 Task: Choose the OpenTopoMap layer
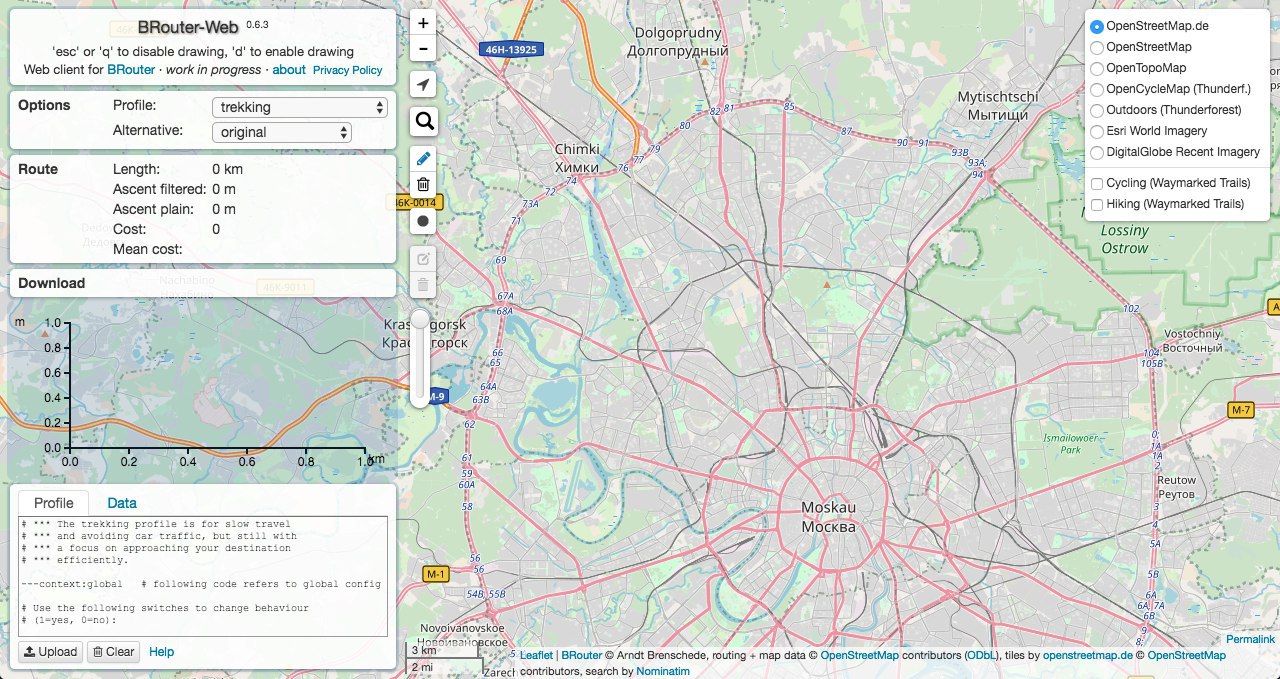coord(1097,68)
